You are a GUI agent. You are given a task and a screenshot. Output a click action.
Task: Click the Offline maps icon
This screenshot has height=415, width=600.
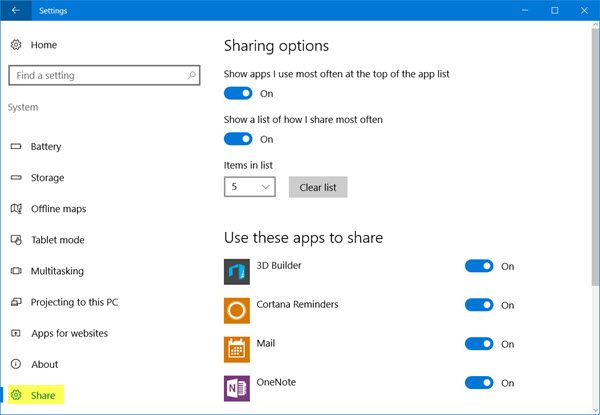16,209
